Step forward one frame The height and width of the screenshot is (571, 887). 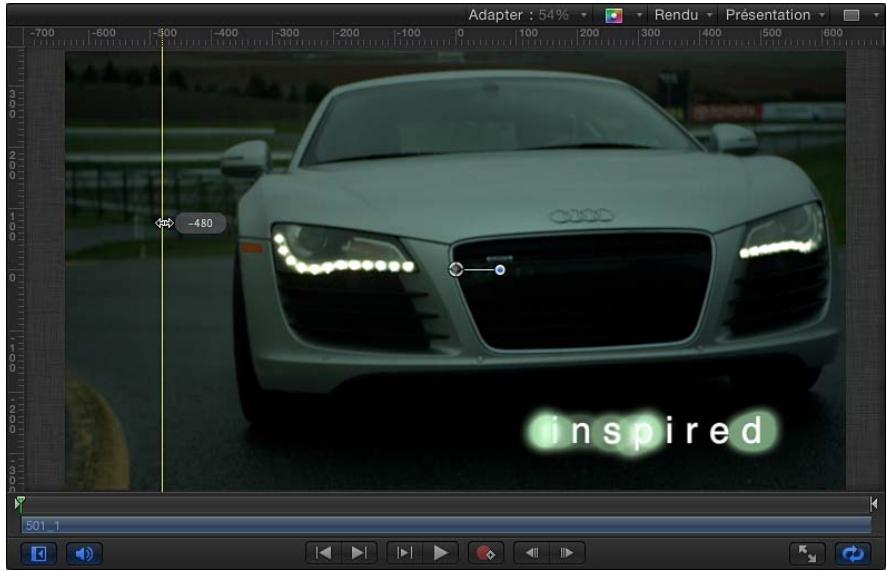(566, 552)
